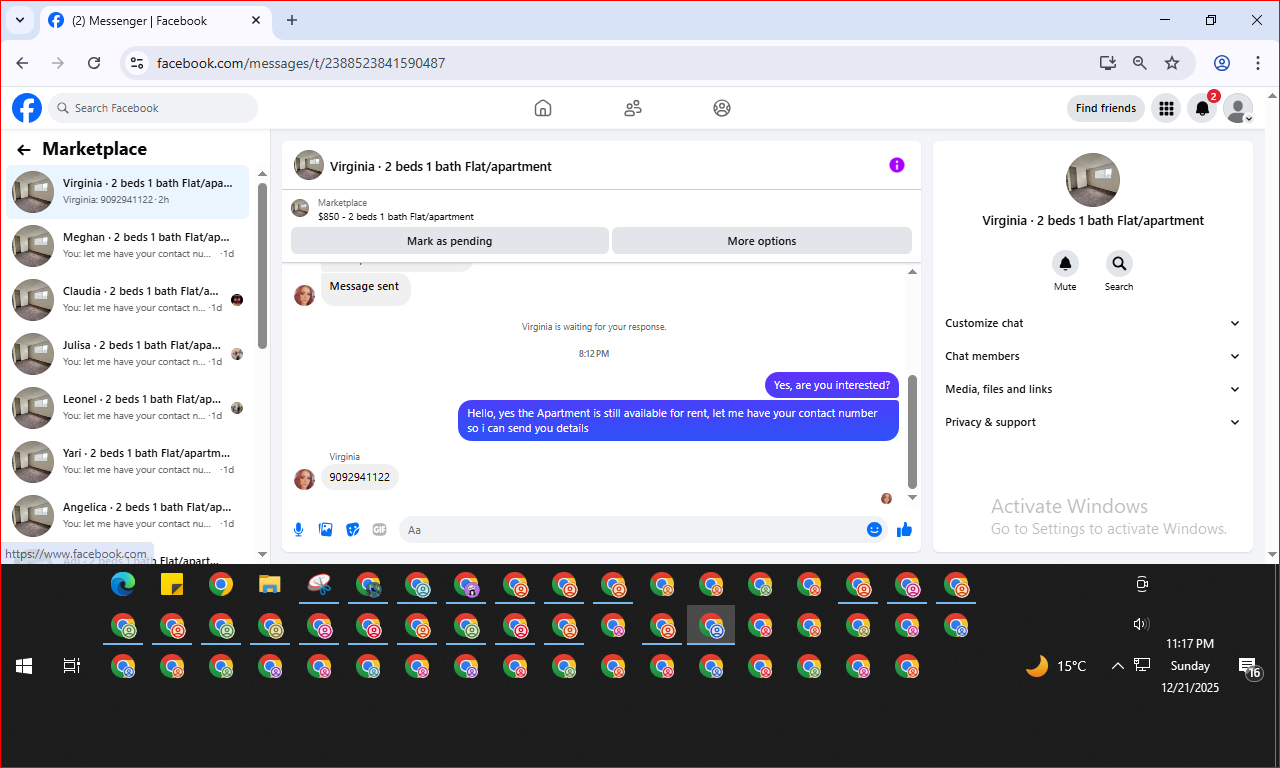Bookmark this page with the star icon
The image size is (1280, 768).
pos(1172,63)
